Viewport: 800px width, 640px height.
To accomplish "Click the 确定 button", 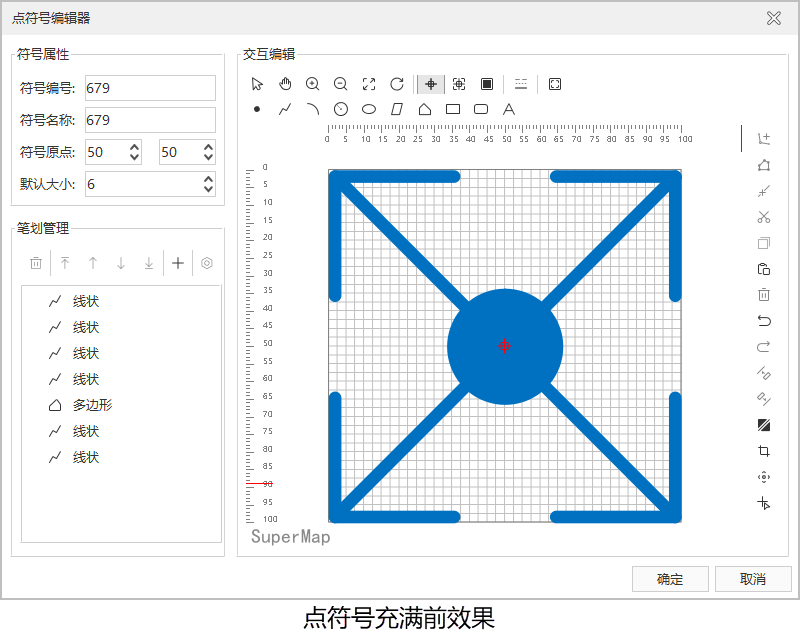I will pyautogui.click(x=670, y=579).
